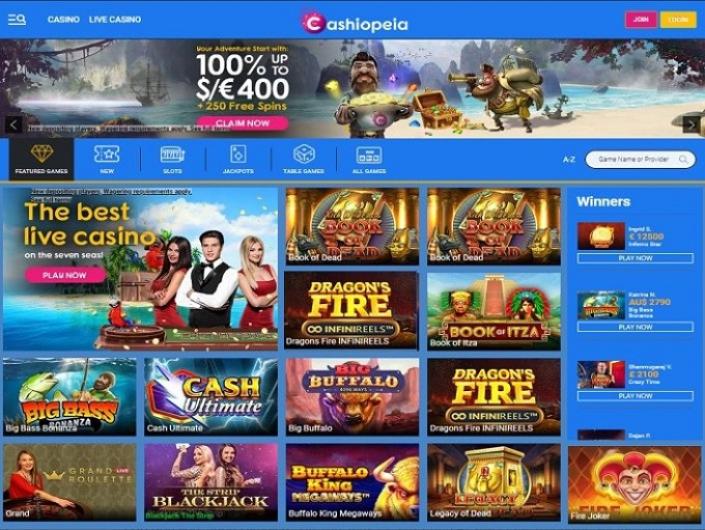Click the yellow Login button

678,20
